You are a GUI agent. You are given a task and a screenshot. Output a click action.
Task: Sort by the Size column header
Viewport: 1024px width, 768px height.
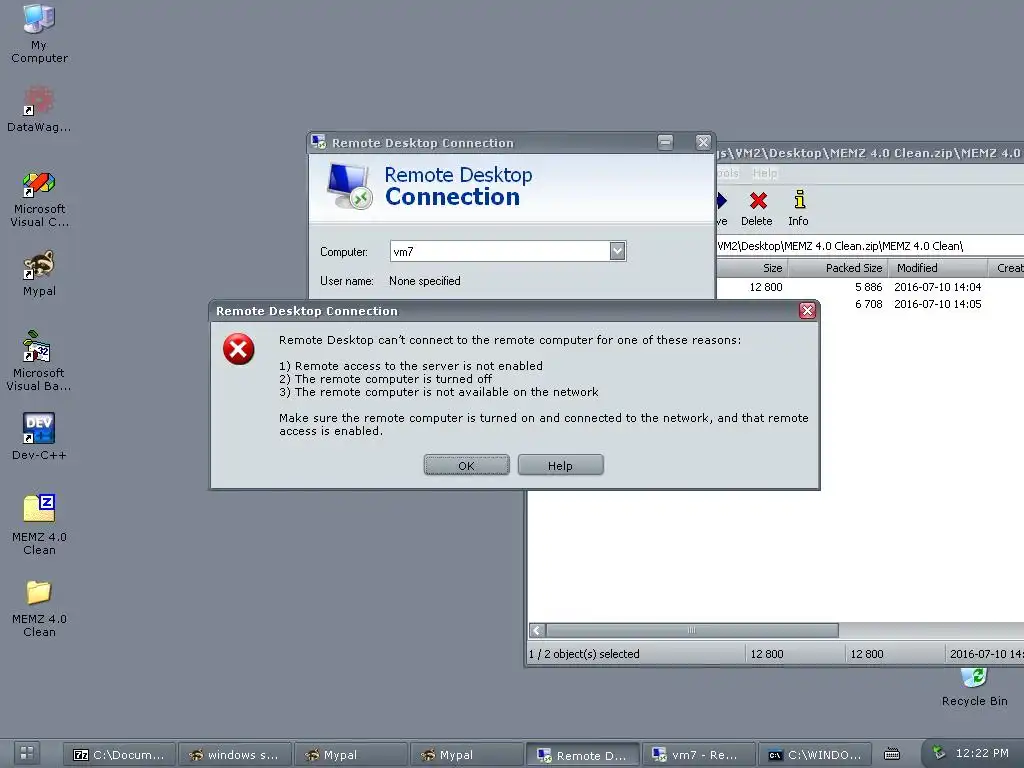(x=752, y=268)
